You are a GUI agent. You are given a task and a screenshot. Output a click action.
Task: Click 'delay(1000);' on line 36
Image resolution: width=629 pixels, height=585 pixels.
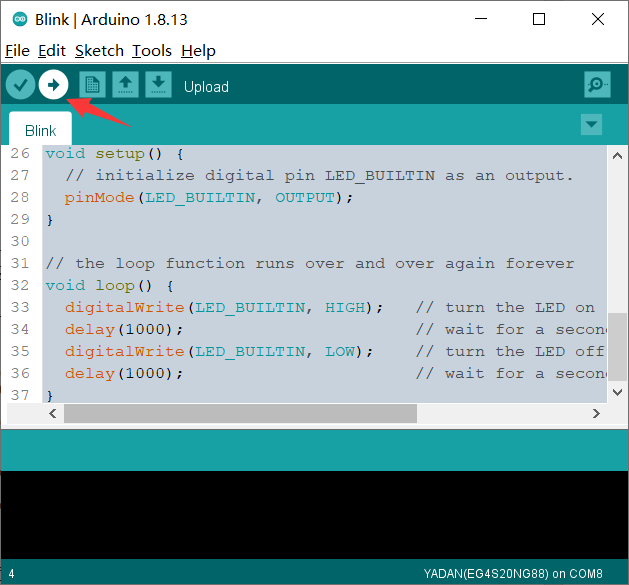point(124,374)
